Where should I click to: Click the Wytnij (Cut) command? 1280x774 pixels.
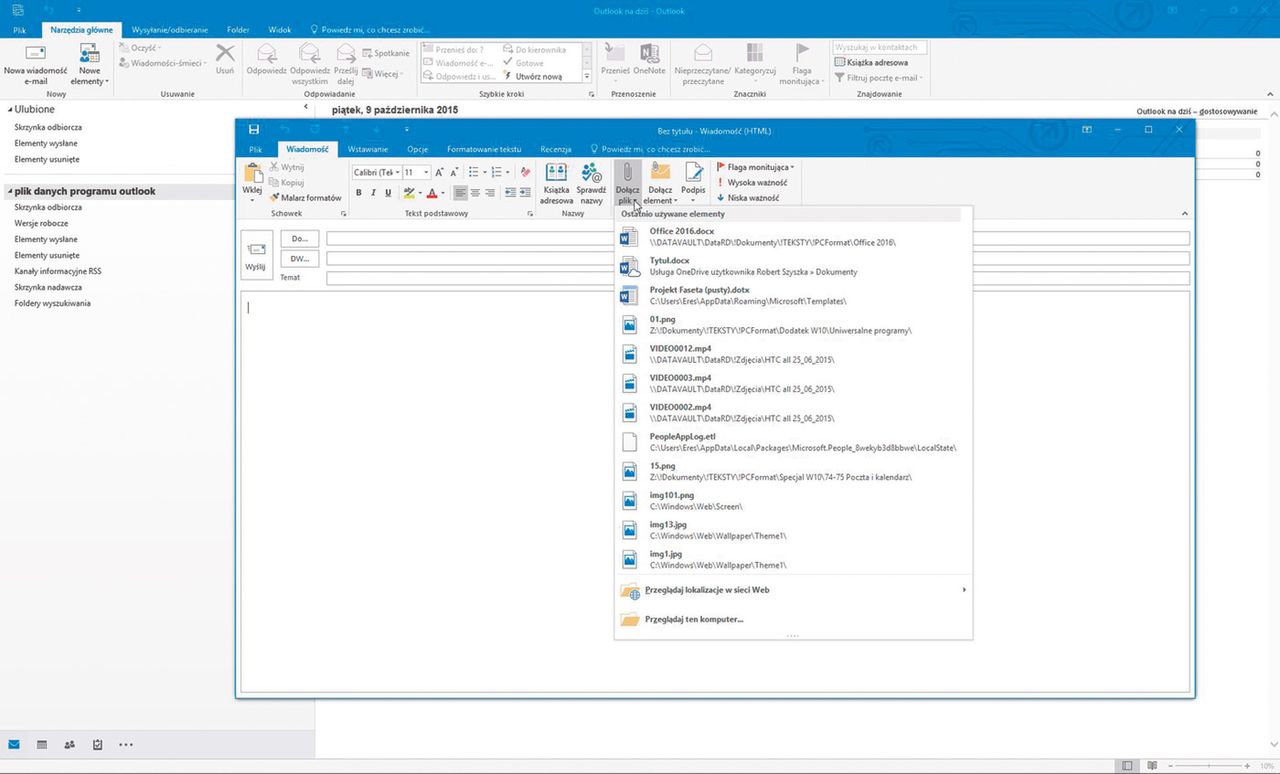click(286, 167)
